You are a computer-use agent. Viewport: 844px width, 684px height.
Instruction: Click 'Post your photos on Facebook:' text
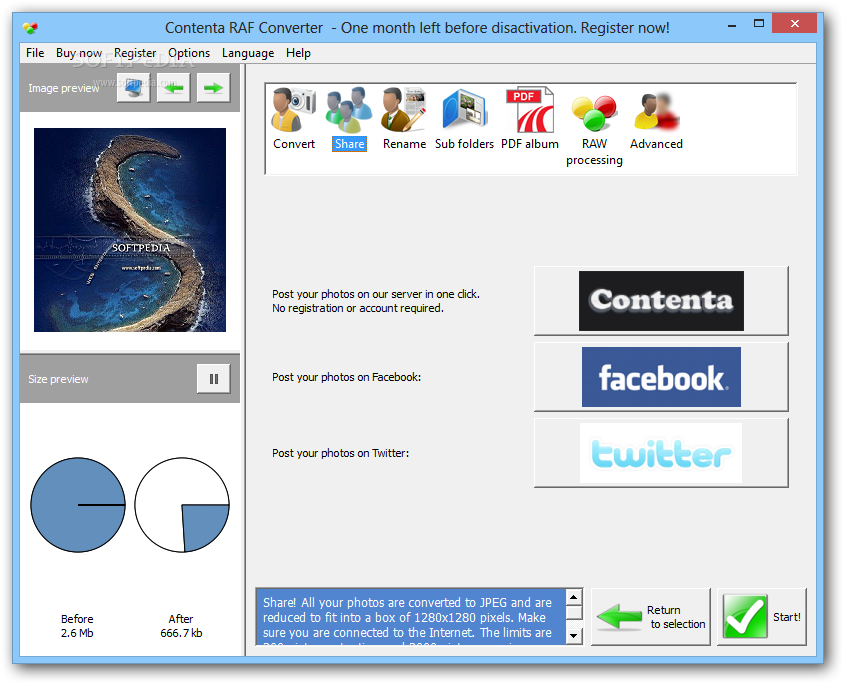click(346, 377)
